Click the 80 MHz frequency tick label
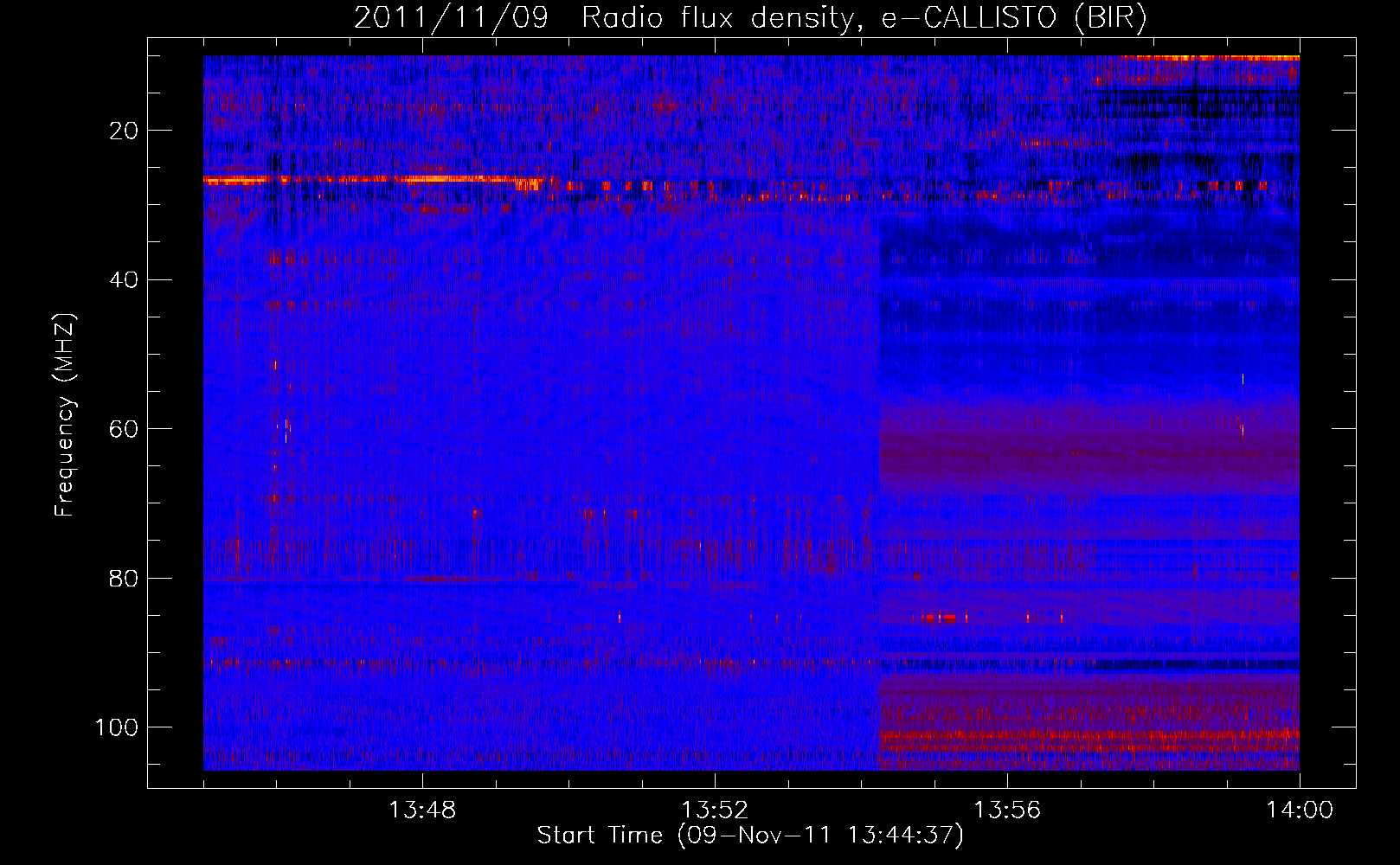Screen dimensions: 1400x865 click(x=125, y=579)
